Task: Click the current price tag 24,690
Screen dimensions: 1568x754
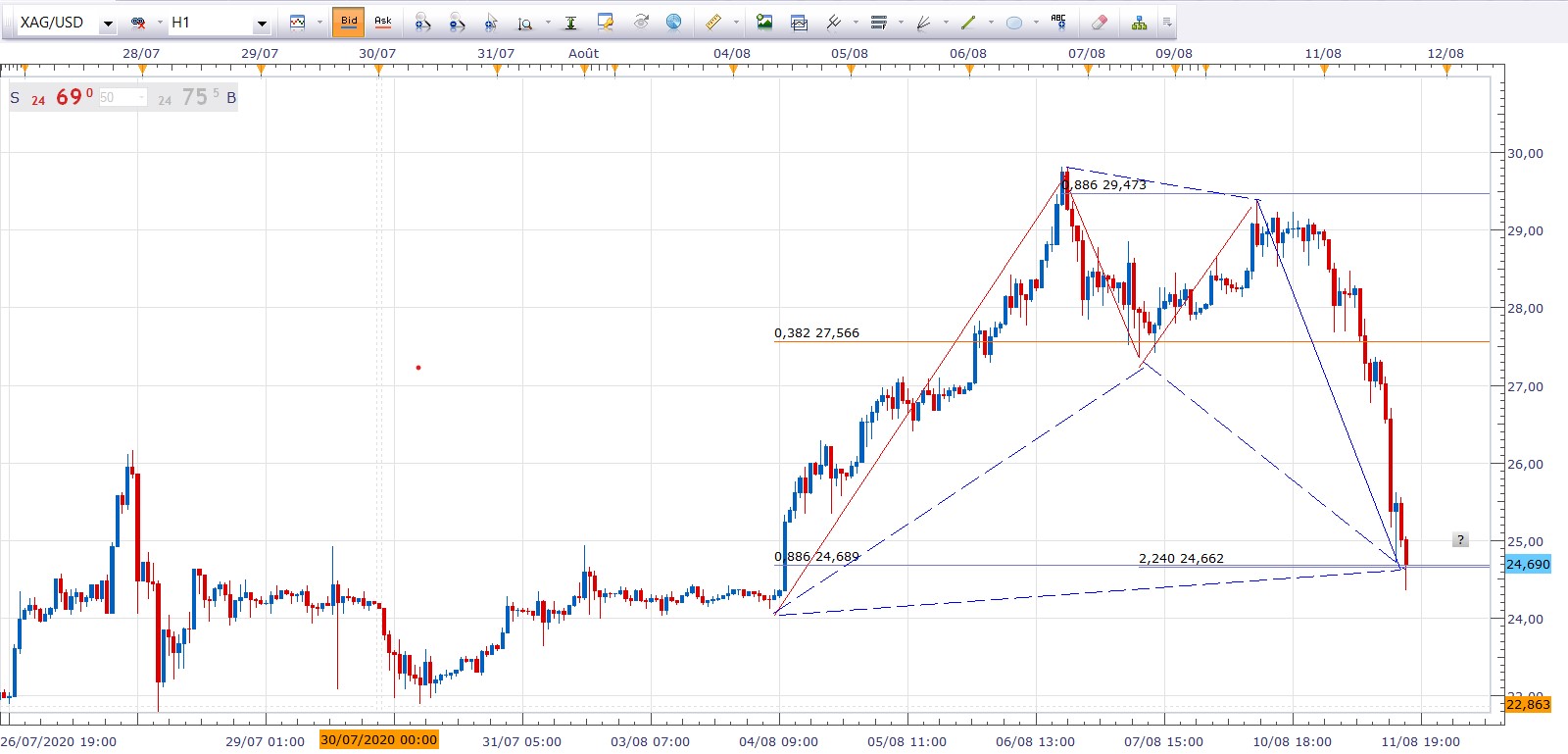Action: [x=1528, y=564]
